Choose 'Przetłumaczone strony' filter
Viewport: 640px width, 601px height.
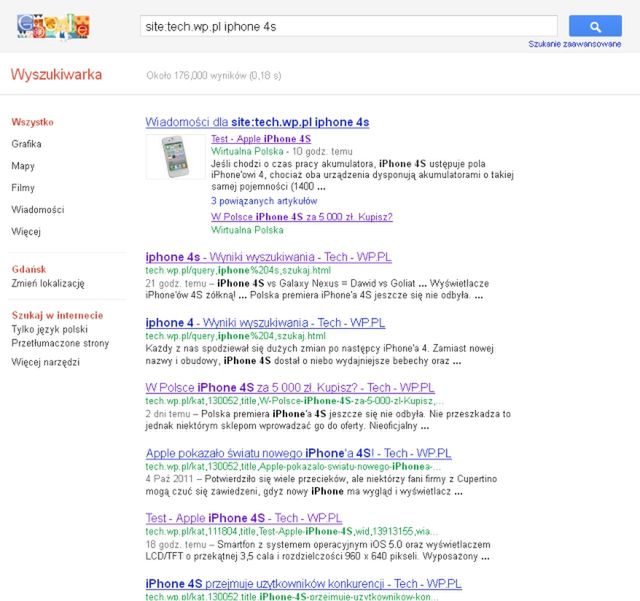[x=60, y=343]
